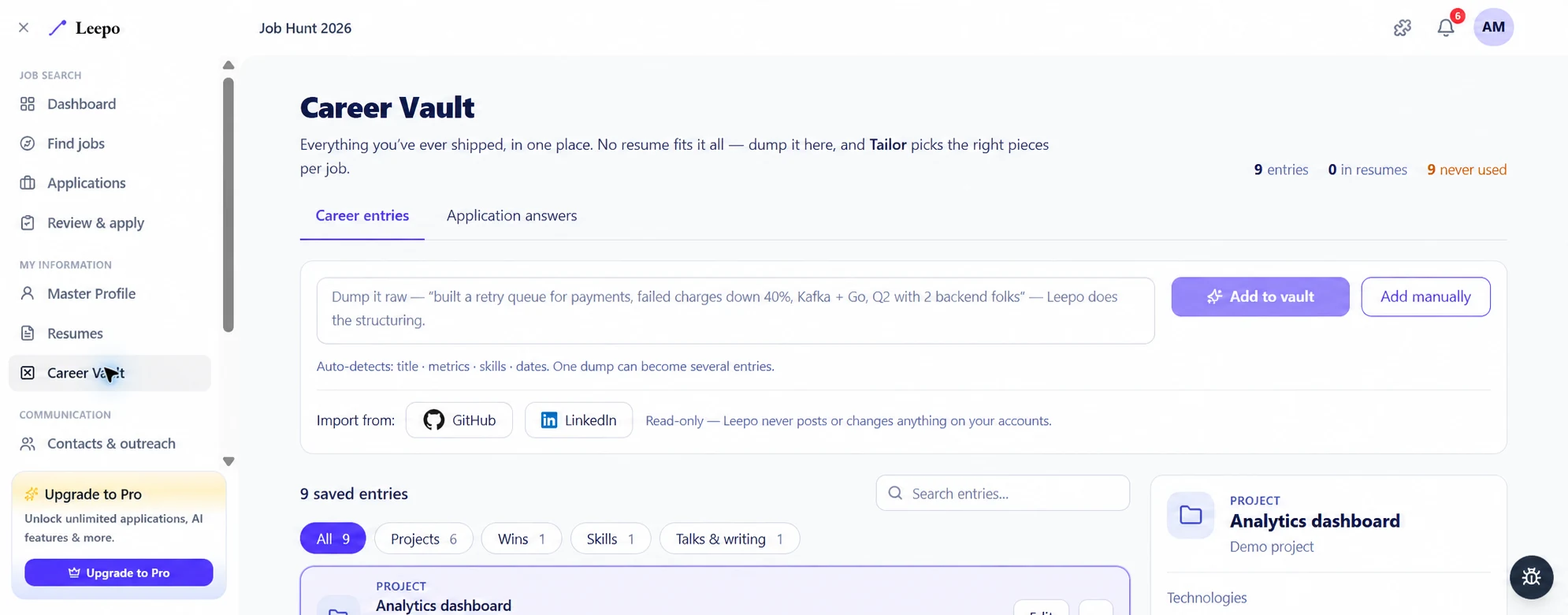Click the Master Profile person icon
The height and width of the screenshot is (615, 1568).
point(28,293)
